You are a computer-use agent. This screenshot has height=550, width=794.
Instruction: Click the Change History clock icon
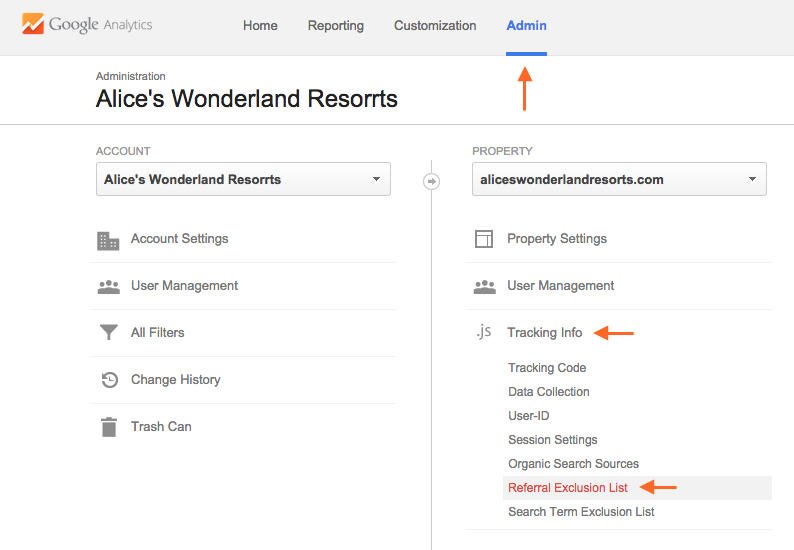(109, 380)
